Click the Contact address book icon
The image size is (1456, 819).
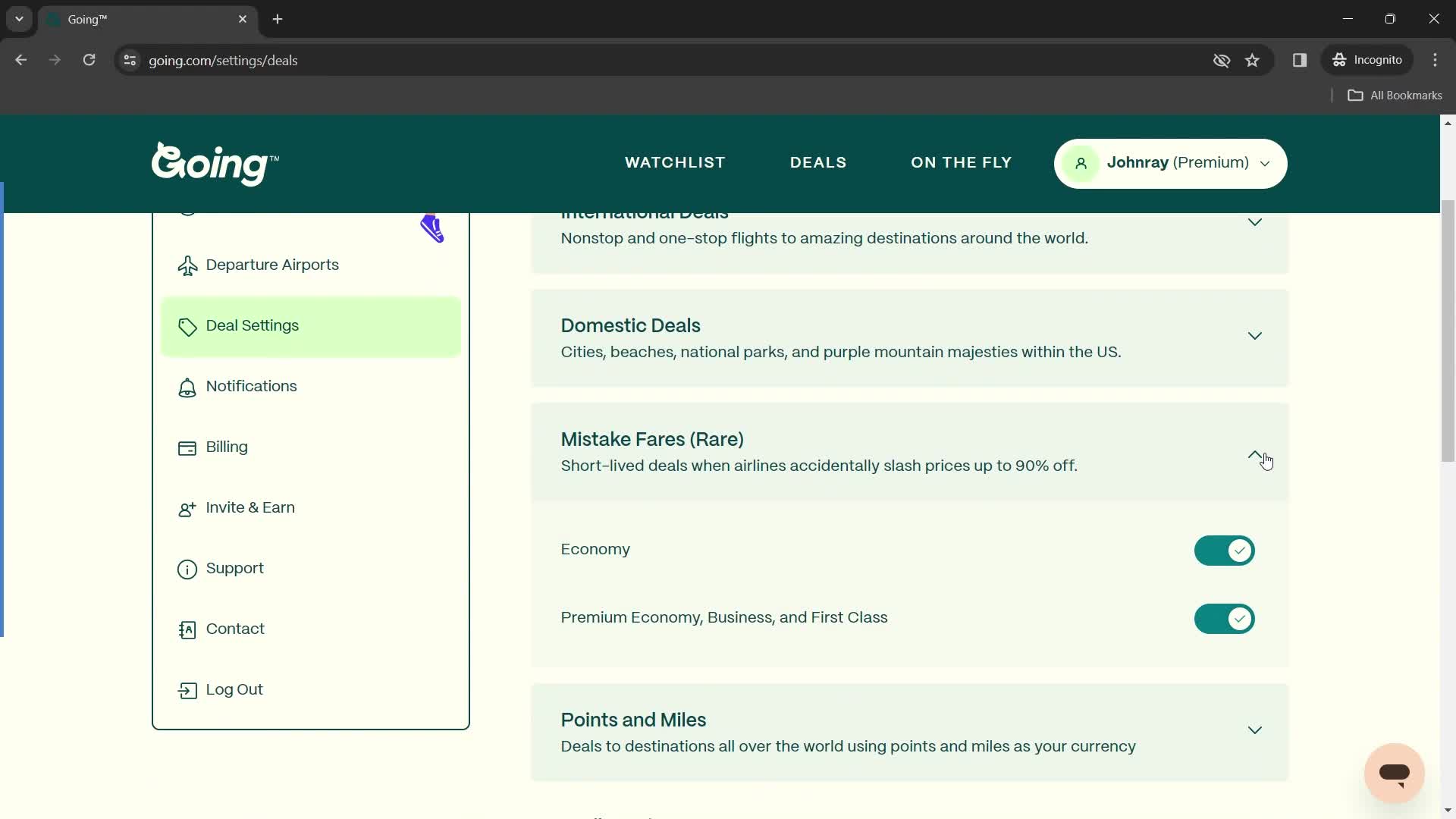(187, 630)
